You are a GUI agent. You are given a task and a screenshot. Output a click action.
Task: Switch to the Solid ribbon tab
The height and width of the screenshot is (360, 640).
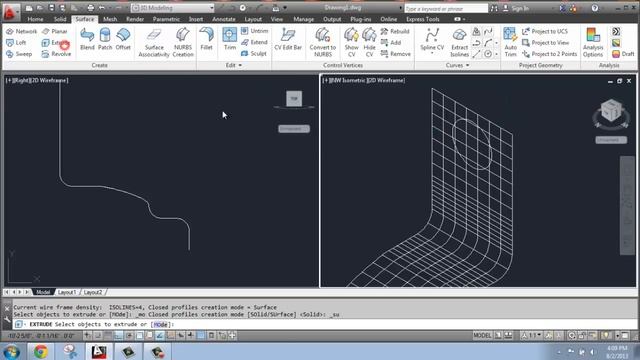[x=60, y=19]
